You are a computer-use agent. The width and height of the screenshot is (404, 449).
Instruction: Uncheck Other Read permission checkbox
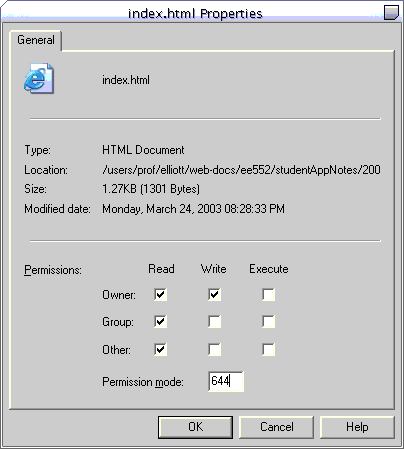pyautogui.click(x=160, y=350)
